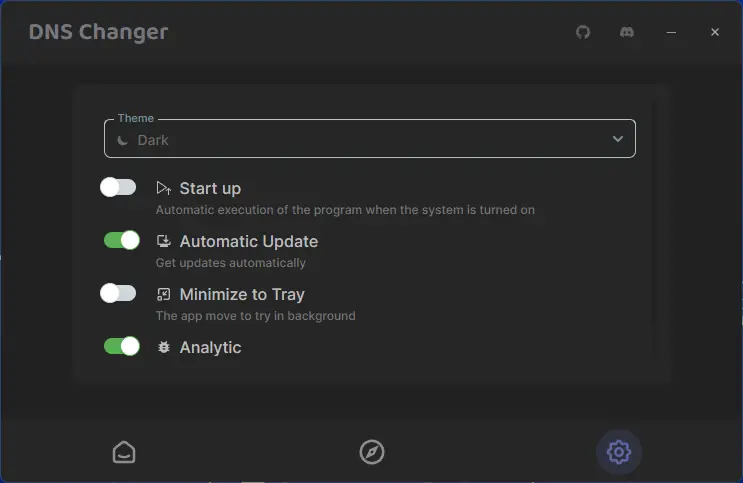Viewport: 743px width, 483px height.
Task: Open the Discord server icon
Action: pyautogui.click(x=627, y=32)
